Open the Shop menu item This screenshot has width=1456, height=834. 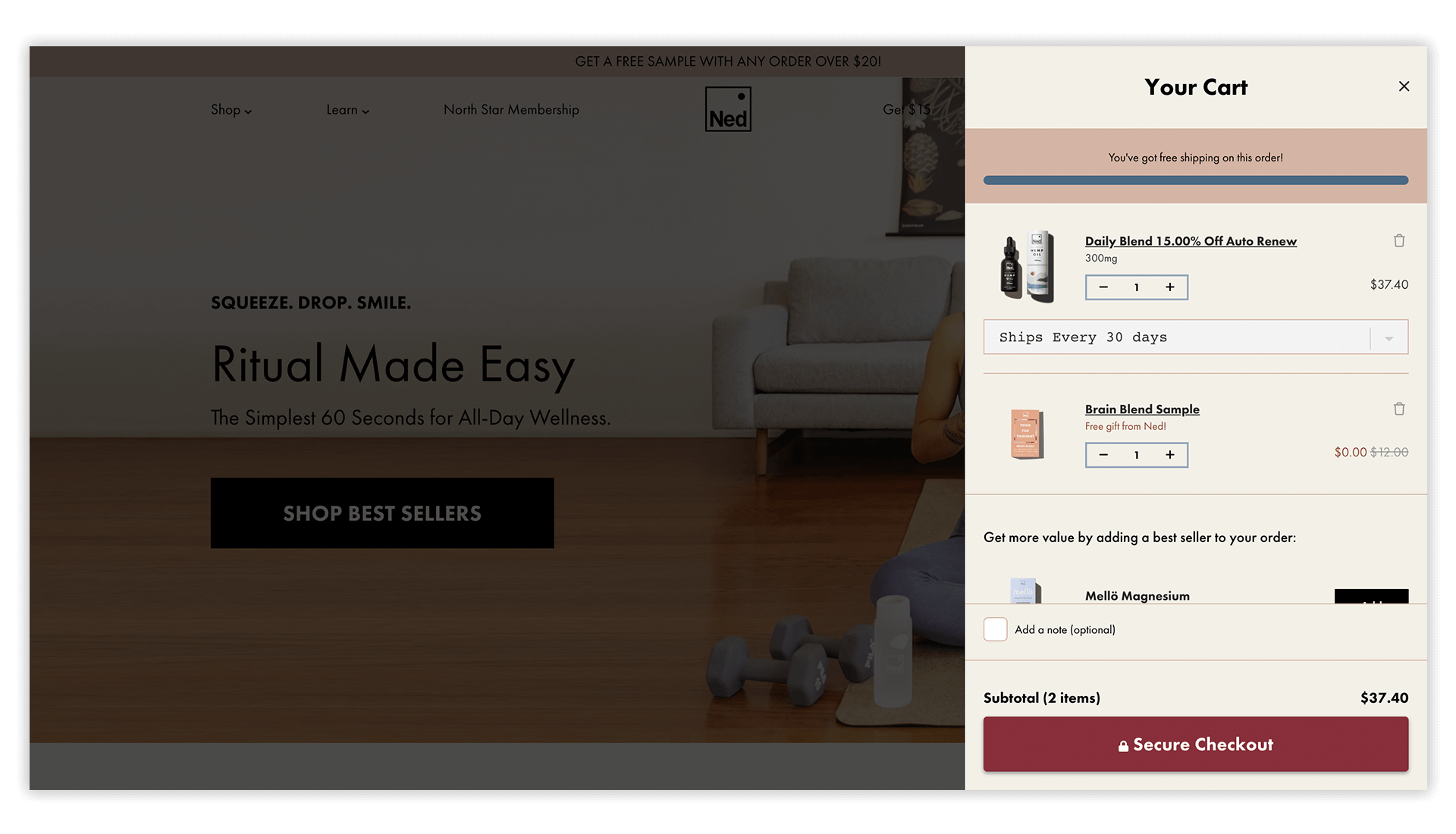(231, 109)
